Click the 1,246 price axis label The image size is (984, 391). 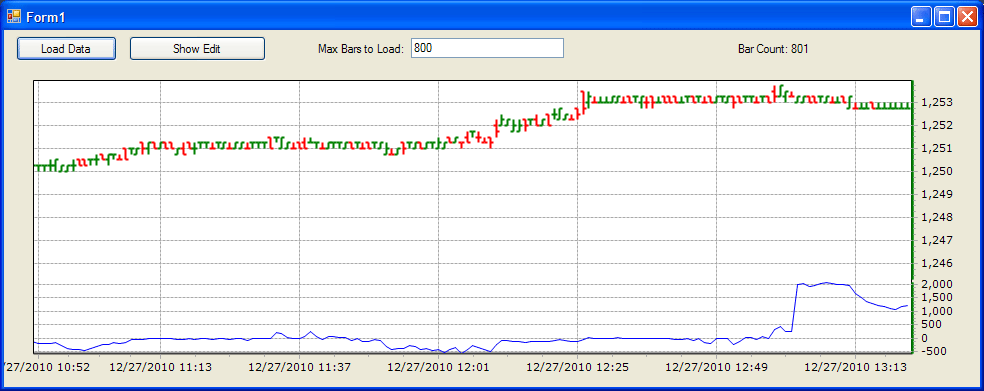(936, 264)
